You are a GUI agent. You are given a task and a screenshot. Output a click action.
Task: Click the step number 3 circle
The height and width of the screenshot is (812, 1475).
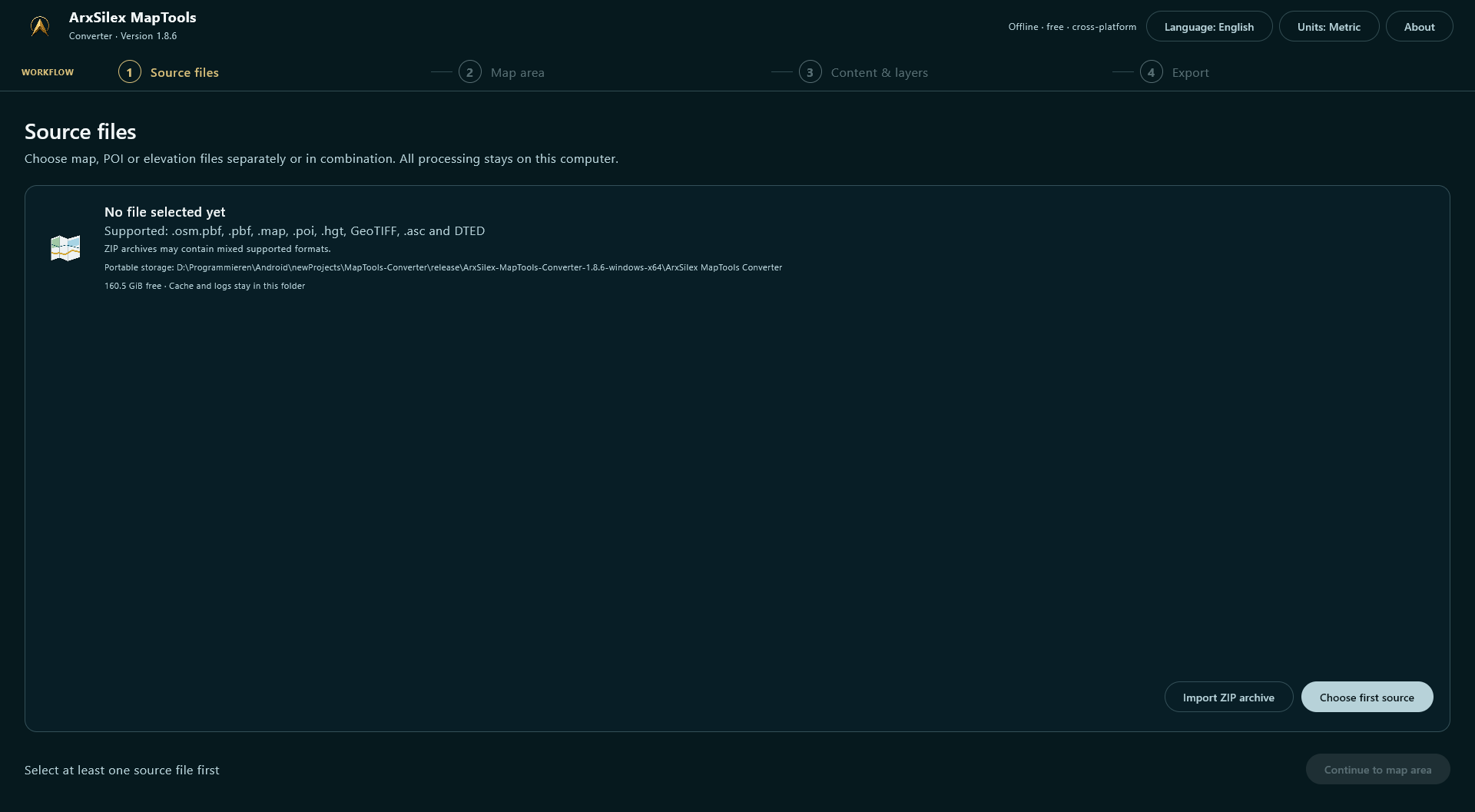click(810, 72)
